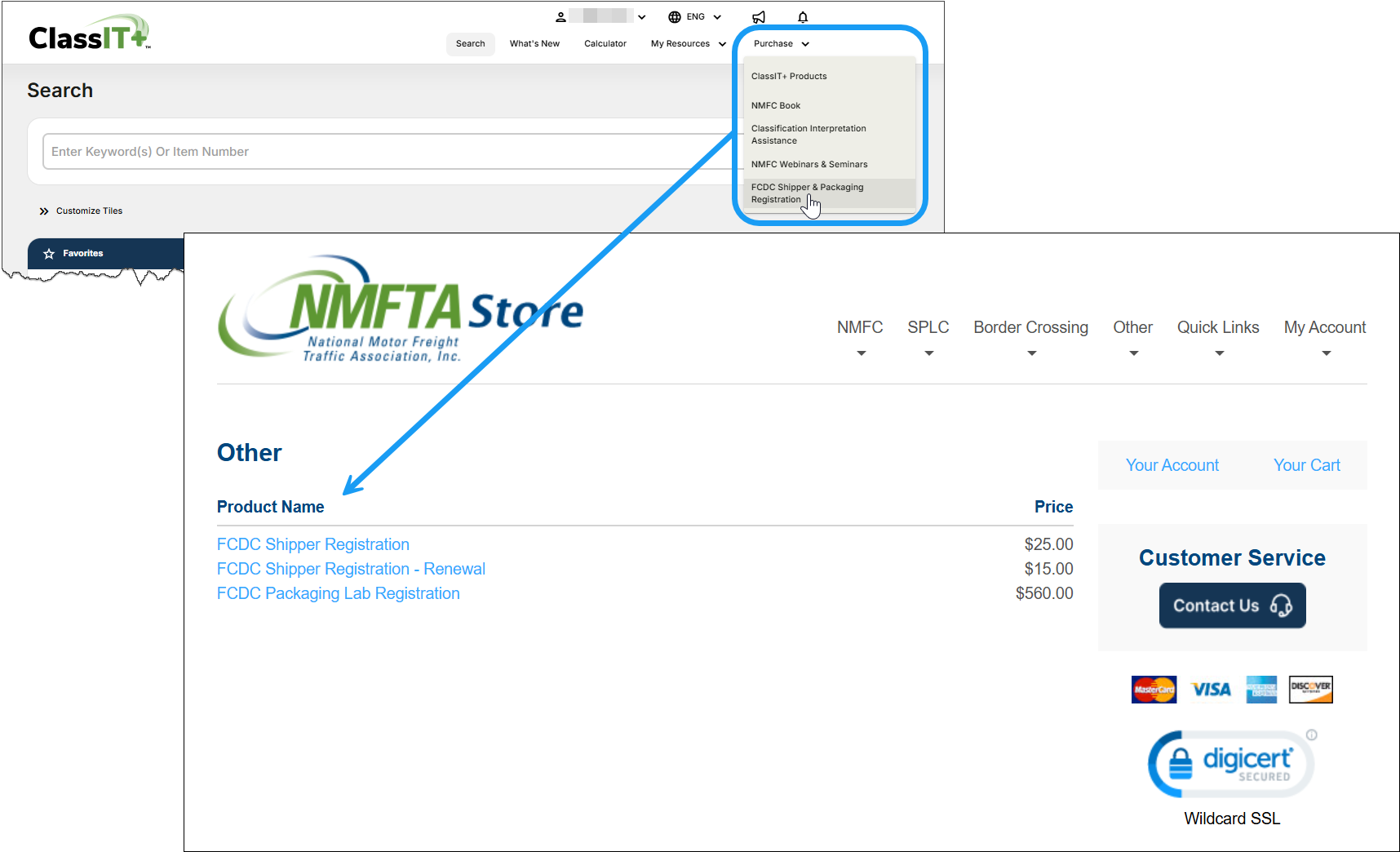The image size is (1400, 852).
Task: Select the What's New menu item
Action: pyautogui.click(x=534, y=43)
